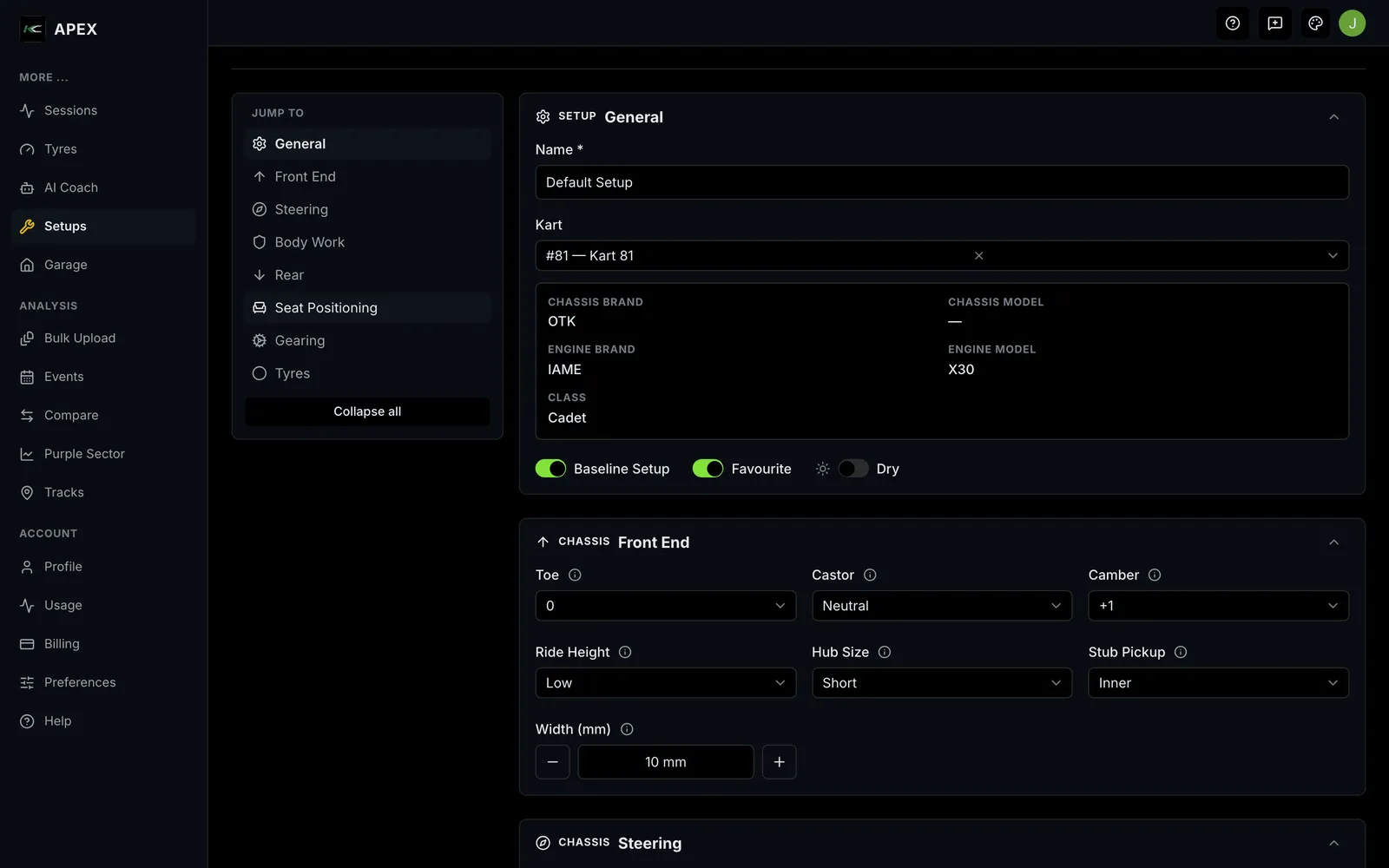The height and width of the screenshot is (868, 1389).
Task: Click the gear icon in Setup General header
Action: (543, 116)
